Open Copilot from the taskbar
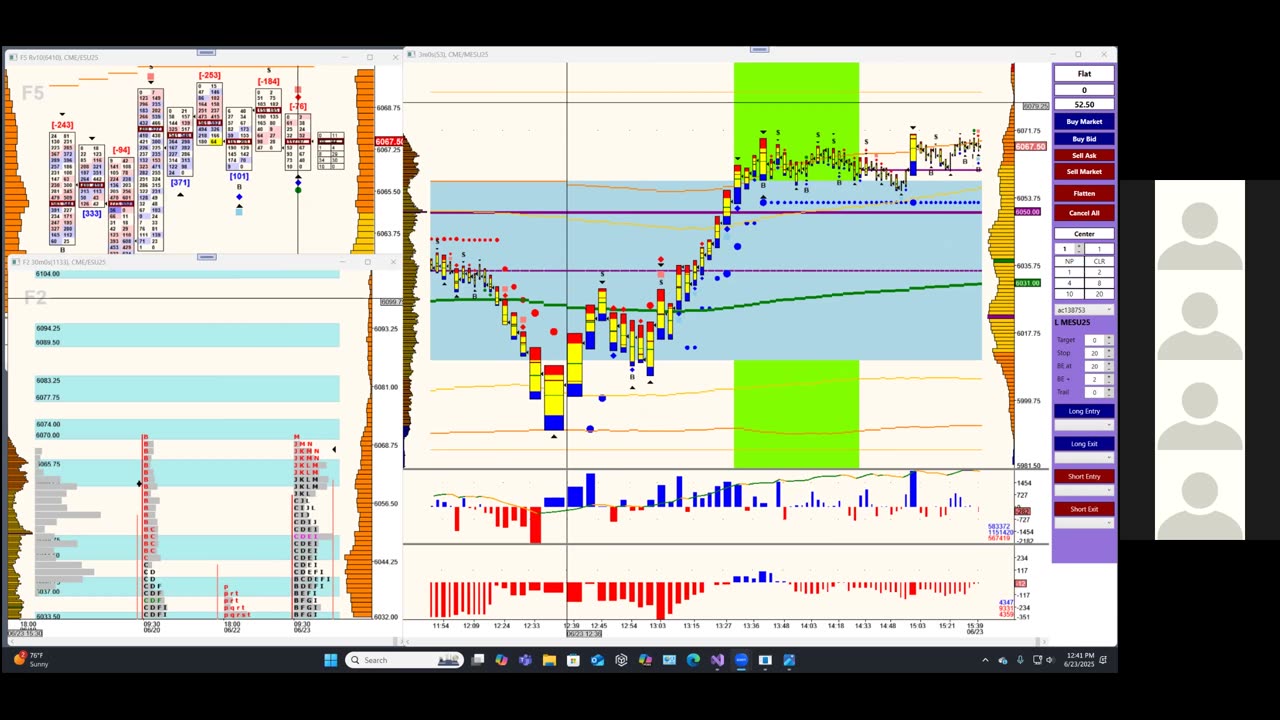Screen dimensions: 1280x720 pos(501,660)
